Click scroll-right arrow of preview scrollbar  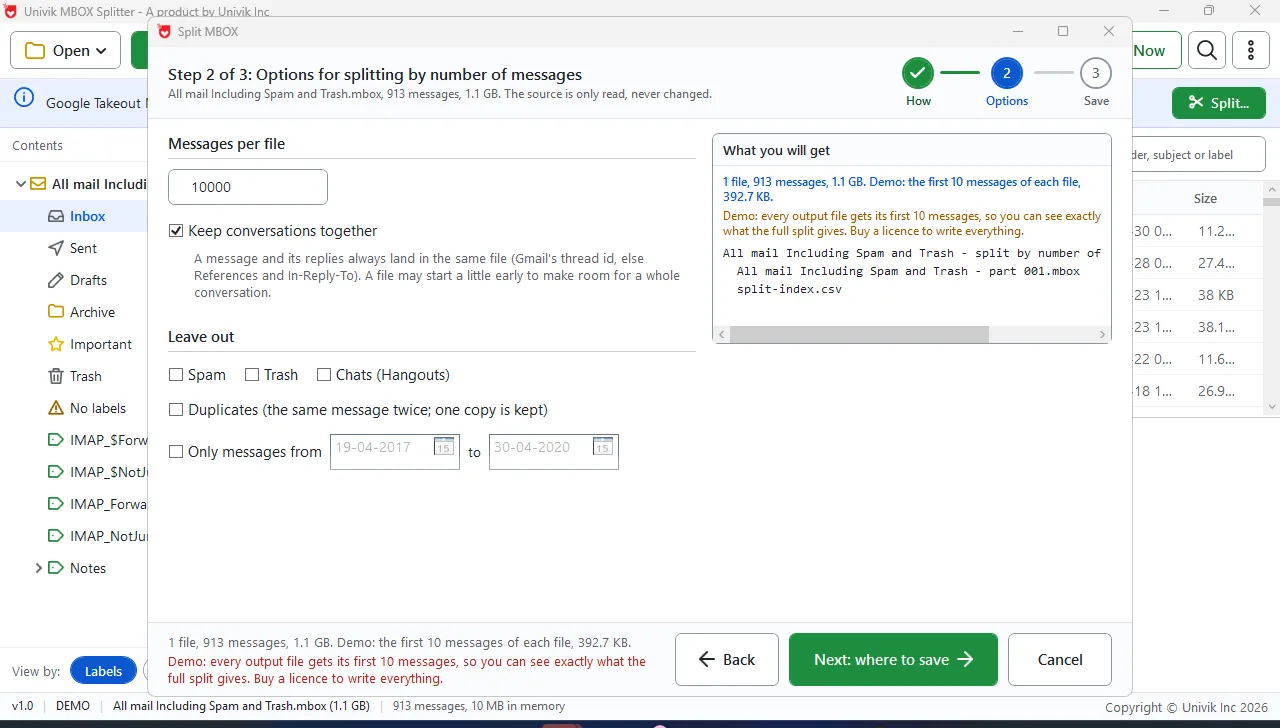click(x=1103, y=335)
